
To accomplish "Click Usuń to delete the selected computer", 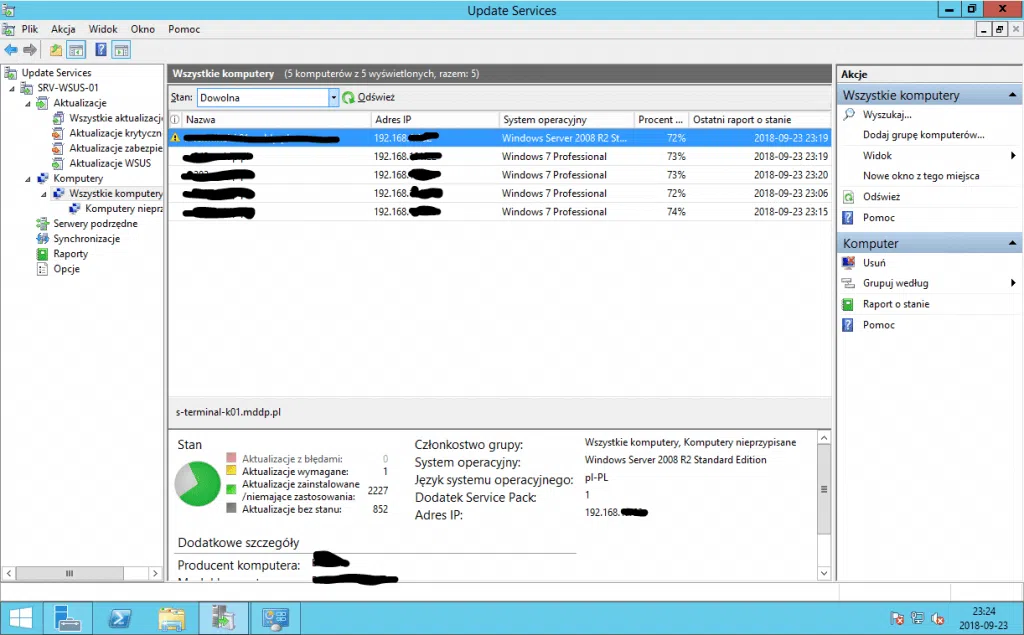I will (x=874, y=262).
